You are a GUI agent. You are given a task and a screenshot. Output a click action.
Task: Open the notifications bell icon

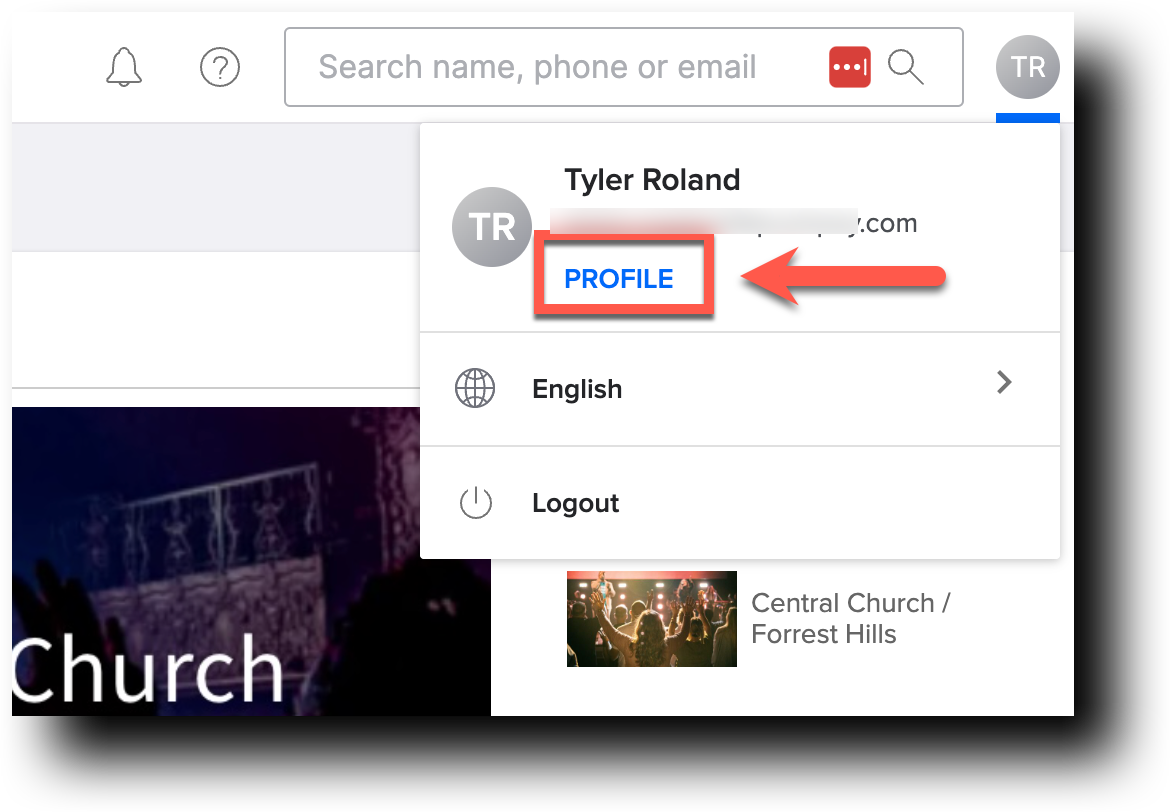click(x=123, y=66)
